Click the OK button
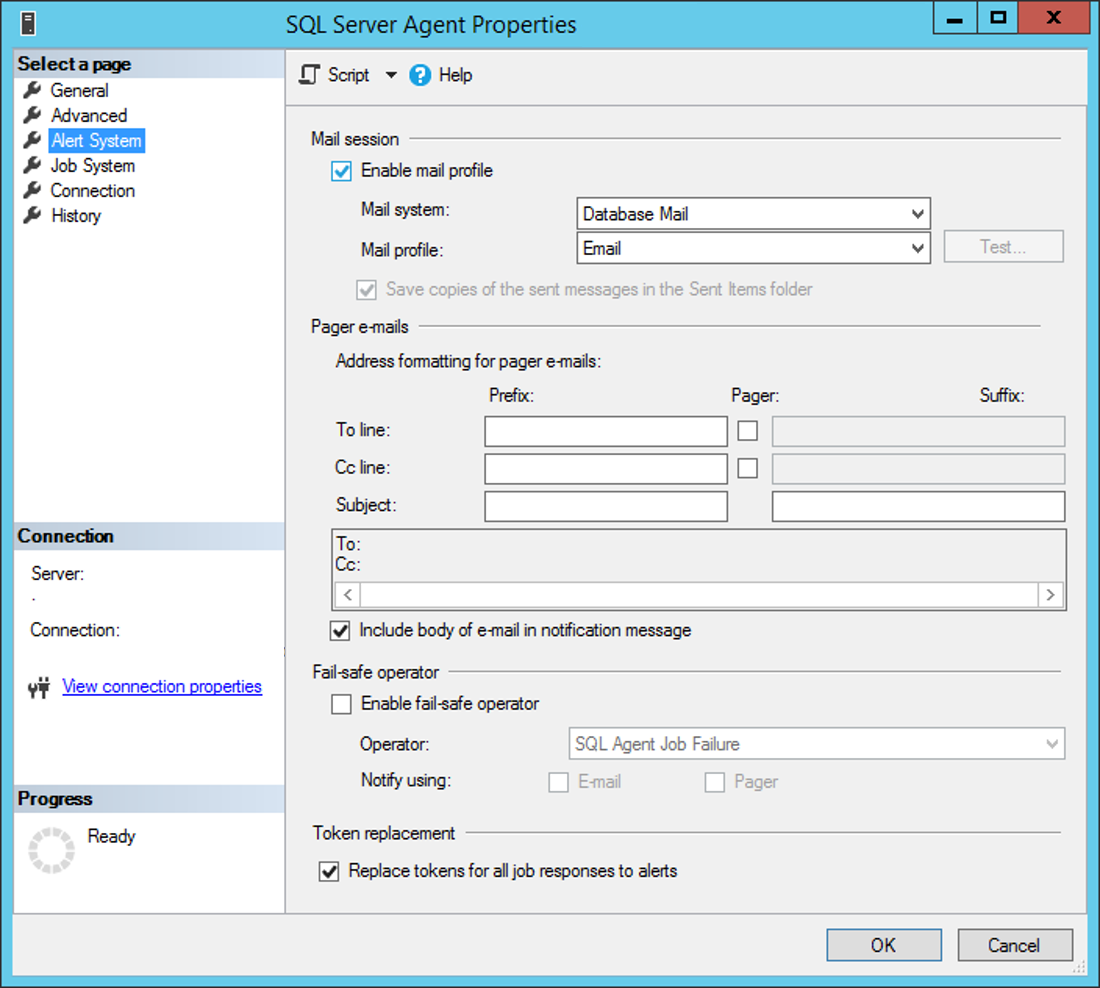This screenshot has width=1100, height=988. pos(883,944)
